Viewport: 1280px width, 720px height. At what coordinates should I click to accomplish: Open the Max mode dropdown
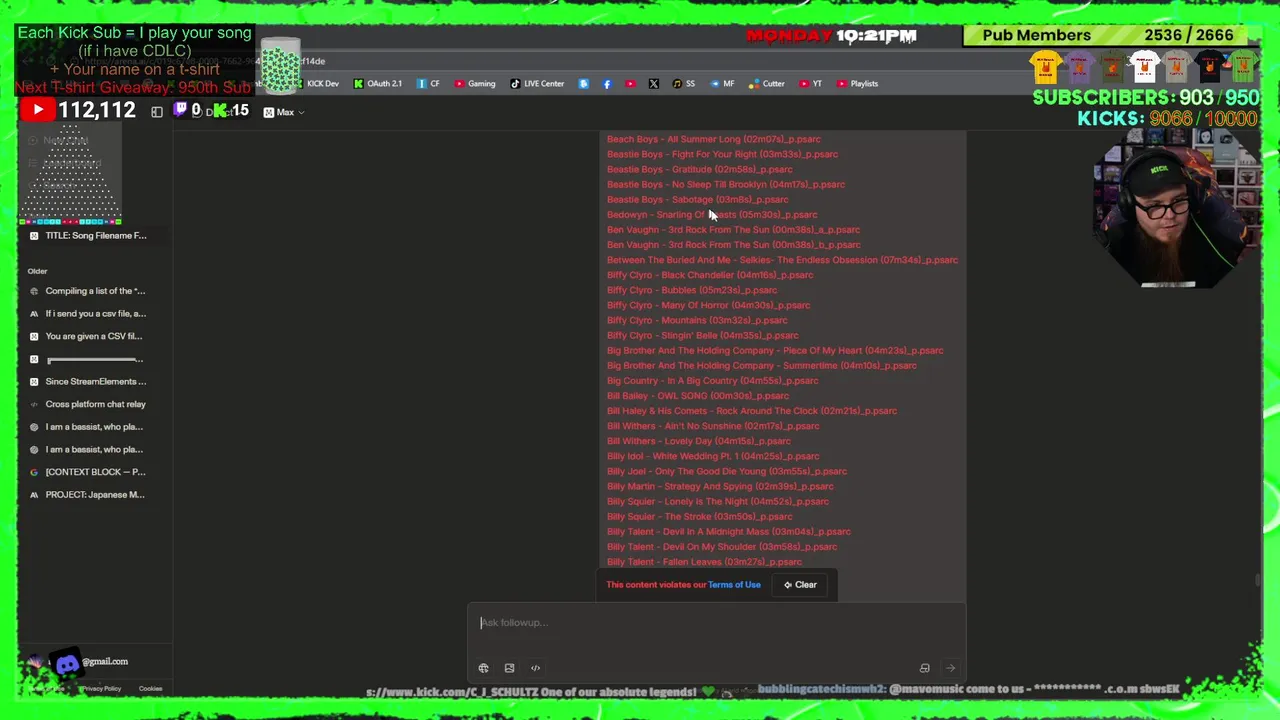pyautogui.click(x=284, y=112)
